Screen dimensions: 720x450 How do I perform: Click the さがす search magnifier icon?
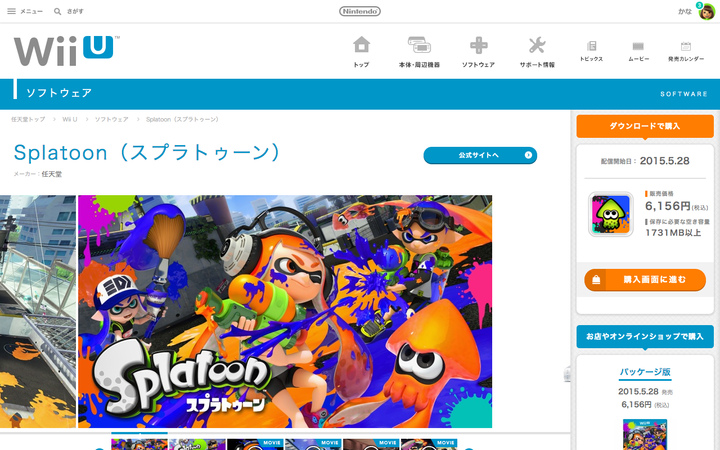pyautogui.click(x=57, y=11)
